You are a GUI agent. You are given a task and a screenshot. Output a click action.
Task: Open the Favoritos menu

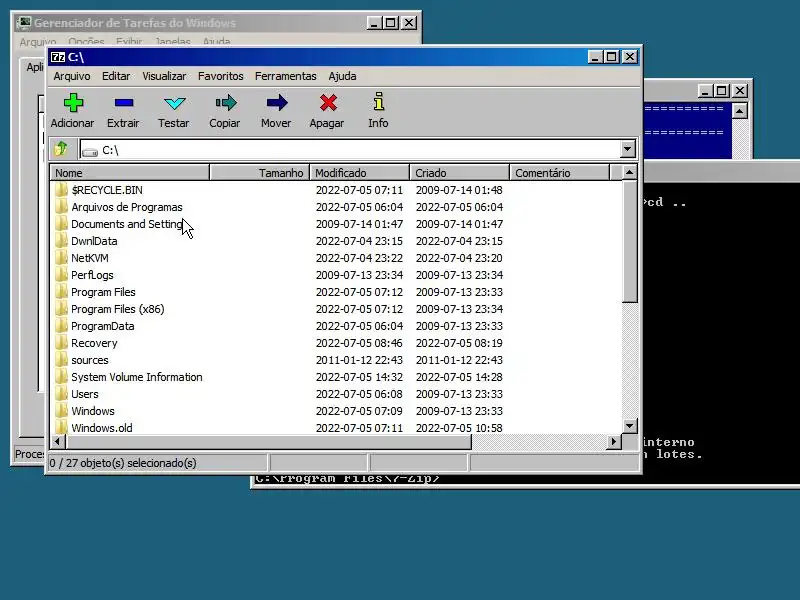[220, 76]
